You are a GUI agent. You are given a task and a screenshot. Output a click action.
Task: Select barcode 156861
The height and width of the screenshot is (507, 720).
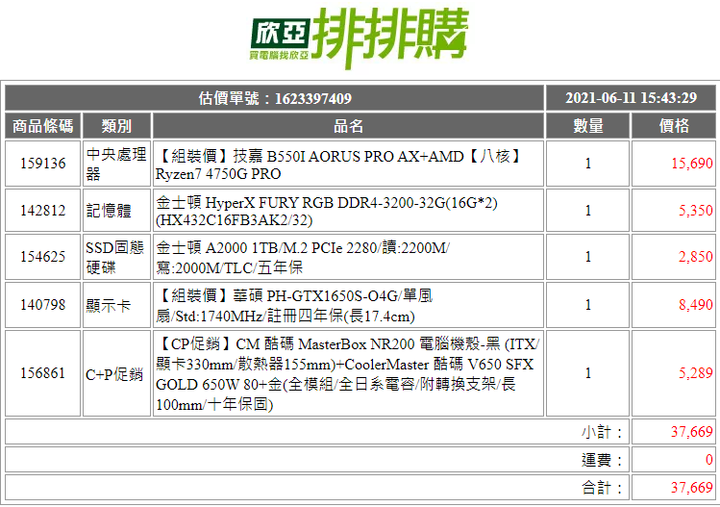coord(43,373)
